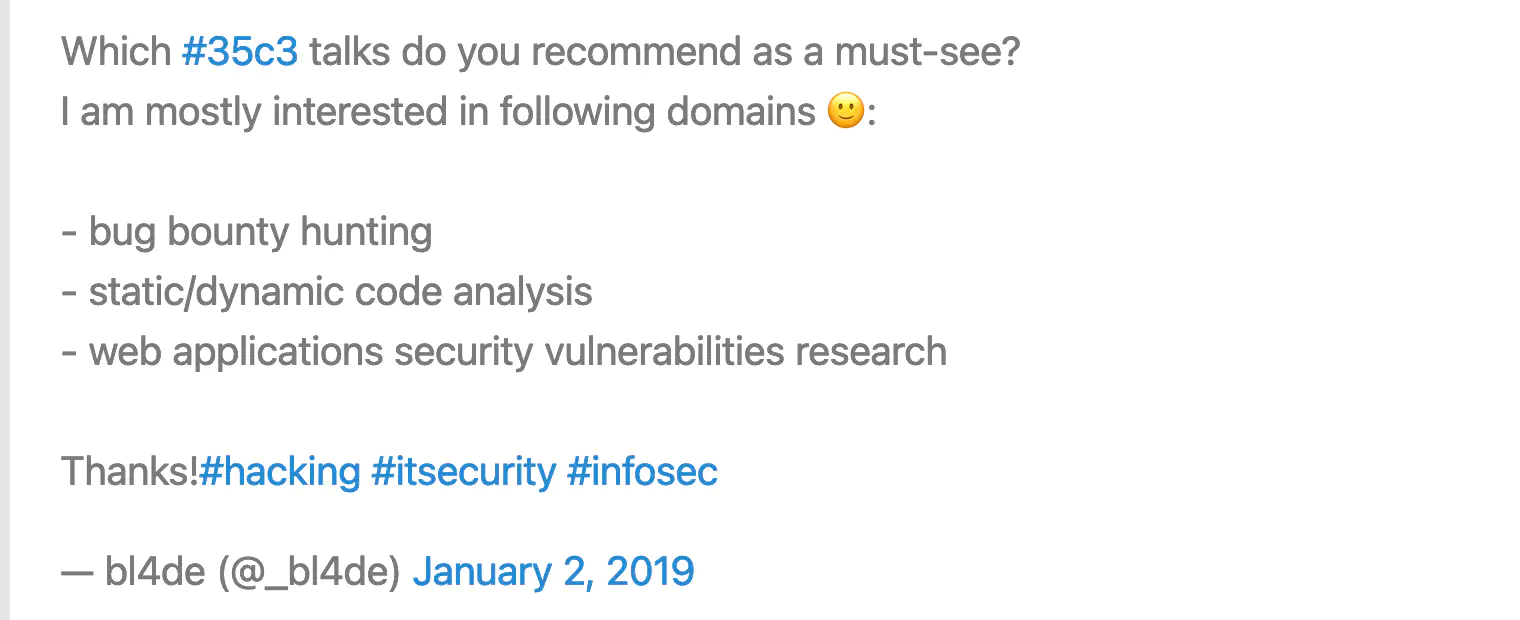Open the #35c3 hashtag link

(240, 52)
